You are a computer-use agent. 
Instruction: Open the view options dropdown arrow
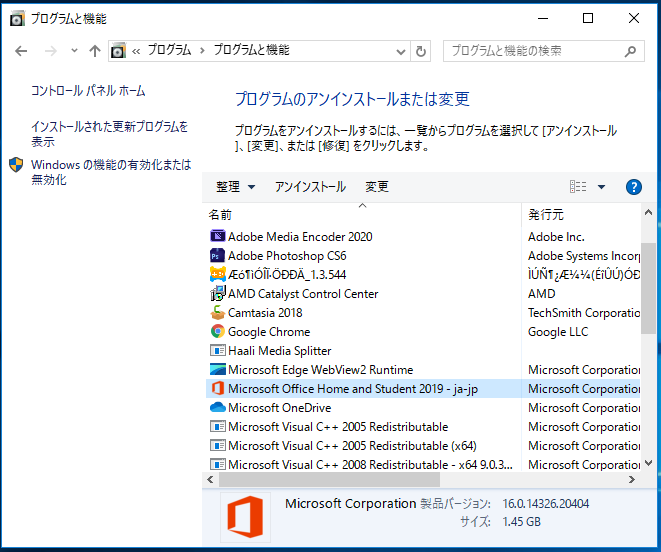coord(602,187)
